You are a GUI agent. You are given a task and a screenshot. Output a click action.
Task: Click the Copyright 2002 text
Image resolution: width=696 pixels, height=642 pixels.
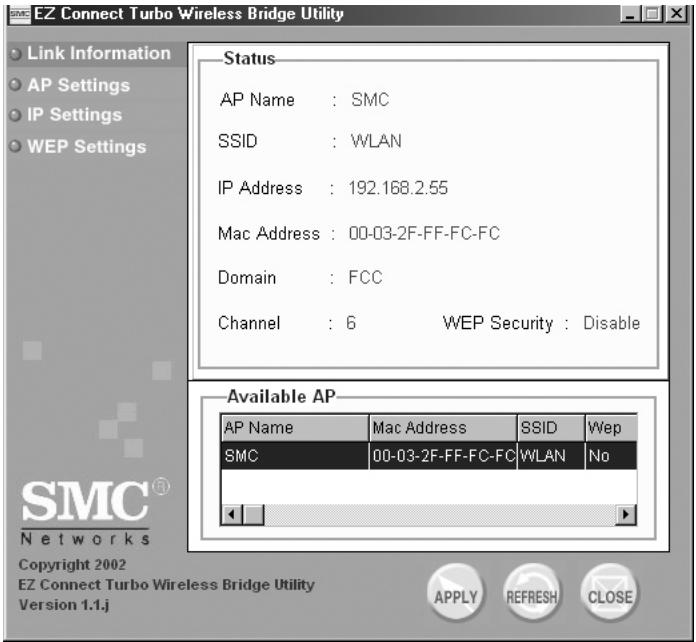tap(72, 565)
